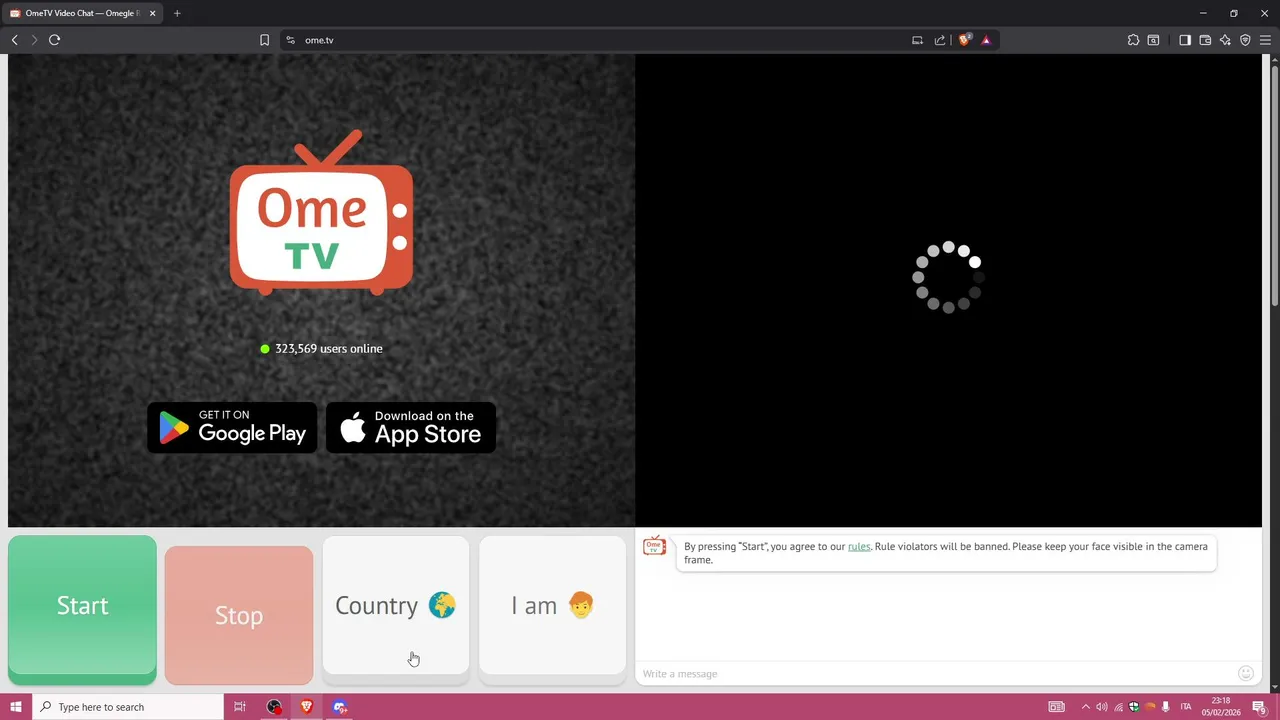Open a new browser tab
Viewport: 1280px width, 720px height.
(x=177, y=13)
